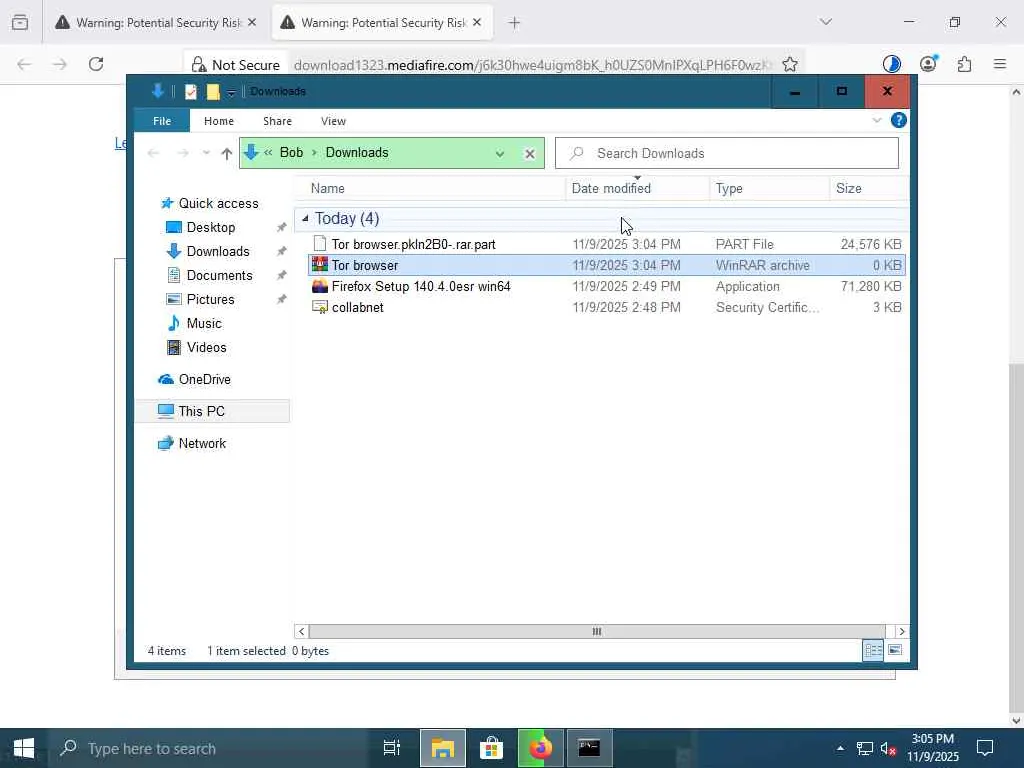Open Music in the navigation pane
Image resolution: width=1024 pixels, height=768 pixels.
coord(195,323)
